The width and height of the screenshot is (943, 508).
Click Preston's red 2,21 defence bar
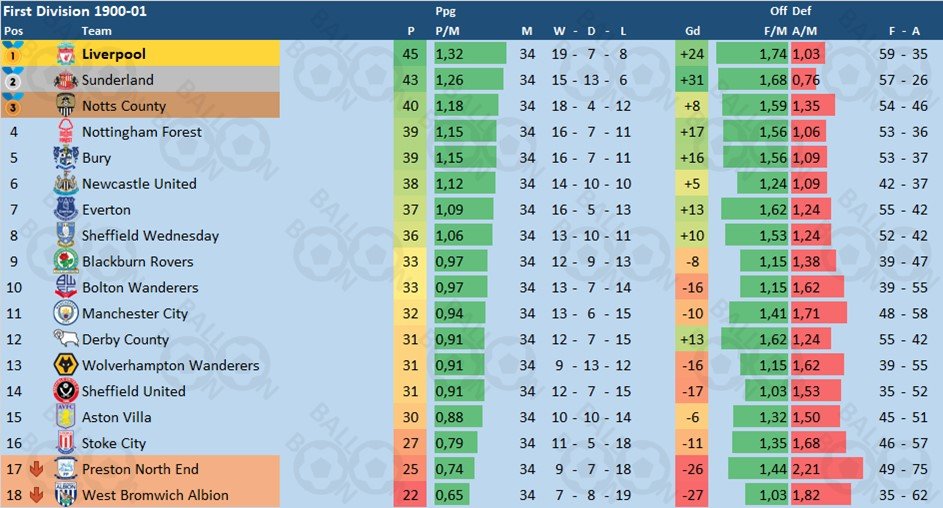(827, 469)
